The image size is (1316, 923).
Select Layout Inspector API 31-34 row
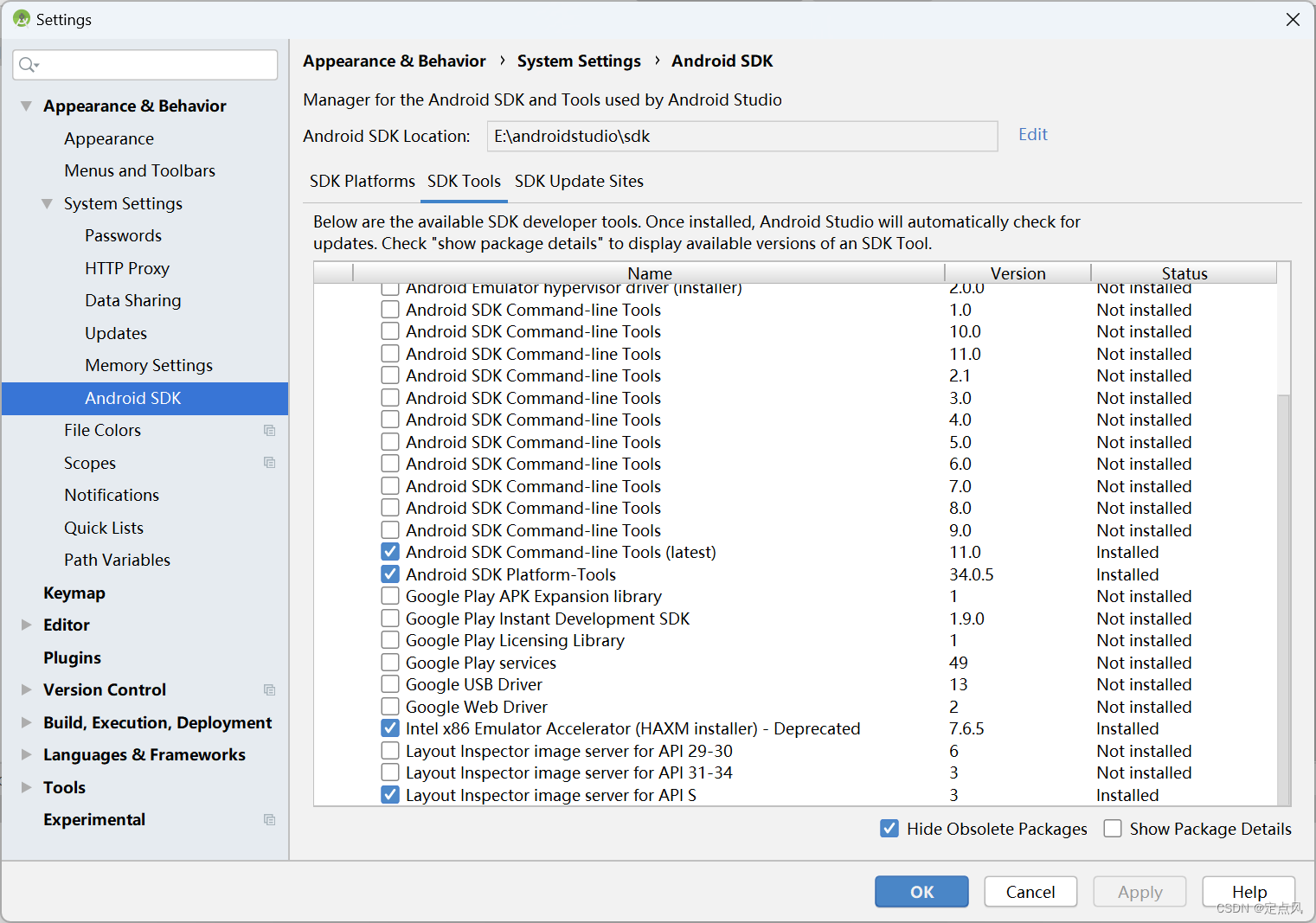pos(795,772)
